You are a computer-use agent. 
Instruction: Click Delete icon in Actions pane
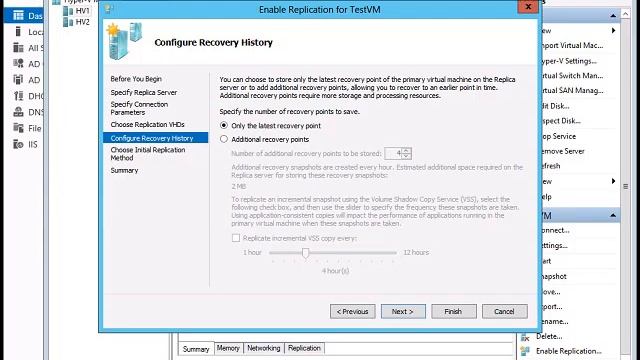[x=525, y=337]
